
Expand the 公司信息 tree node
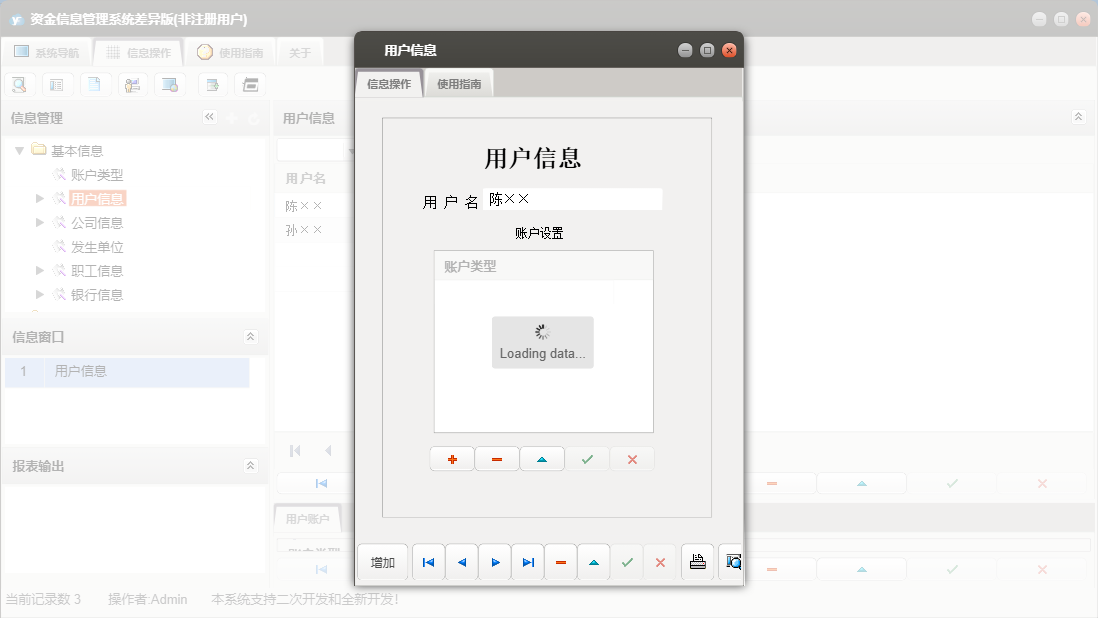39,222
